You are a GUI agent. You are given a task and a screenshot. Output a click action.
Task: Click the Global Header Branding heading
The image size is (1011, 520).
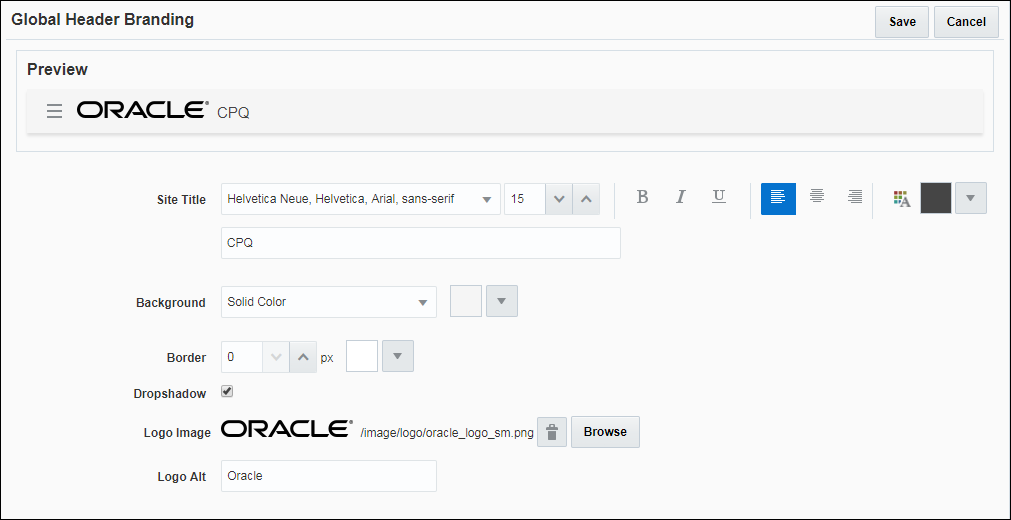103,20
